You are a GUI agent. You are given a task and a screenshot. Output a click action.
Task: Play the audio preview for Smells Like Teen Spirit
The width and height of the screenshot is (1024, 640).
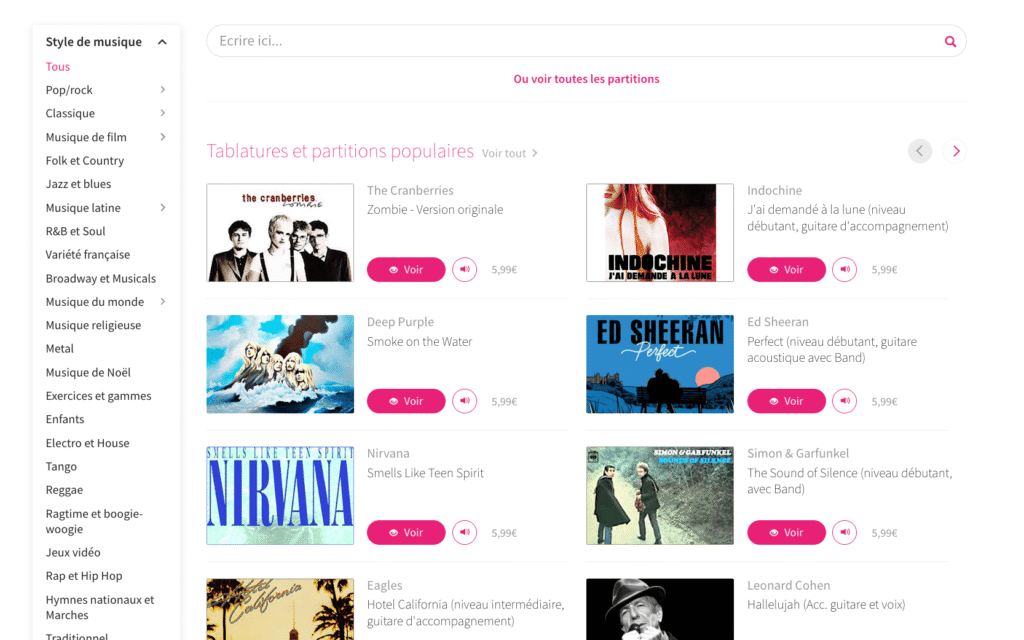pyautogui.click(x=464, y=532)
